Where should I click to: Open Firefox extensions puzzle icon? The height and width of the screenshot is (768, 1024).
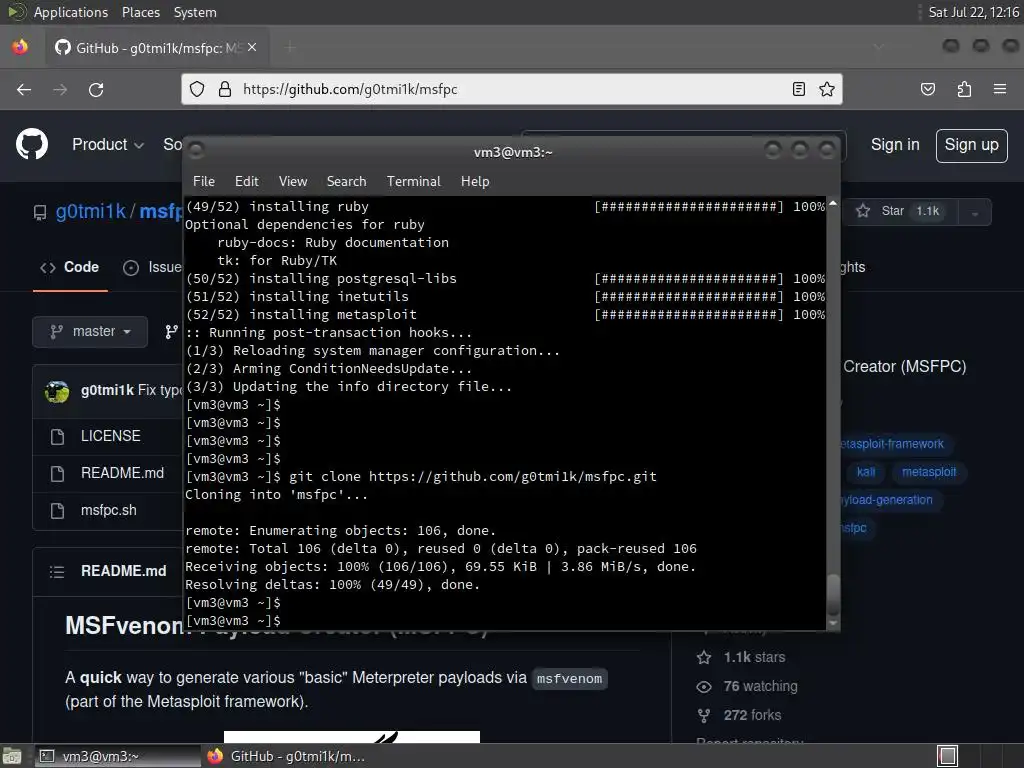[964, 89]
